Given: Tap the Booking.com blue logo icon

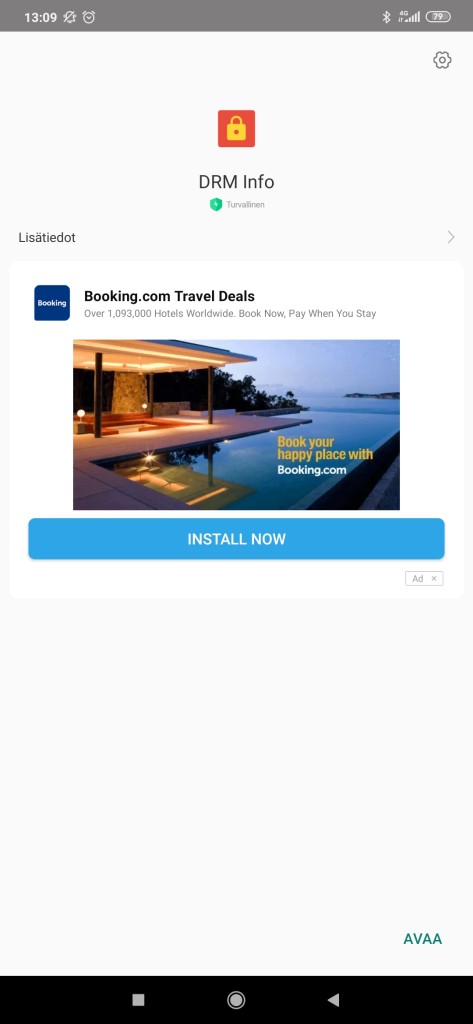Looking at the screenshot, I should 52,303.
